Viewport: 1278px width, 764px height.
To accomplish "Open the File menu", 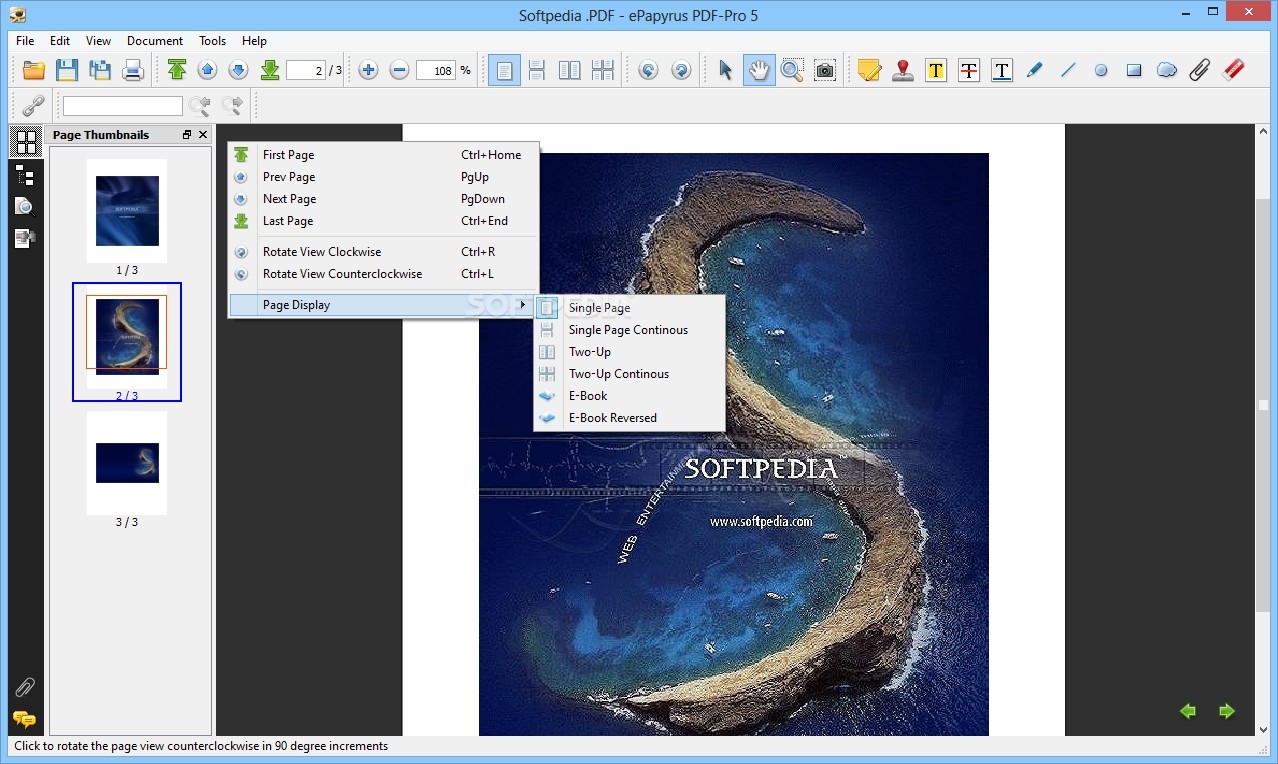I will [x=25, y=41].
